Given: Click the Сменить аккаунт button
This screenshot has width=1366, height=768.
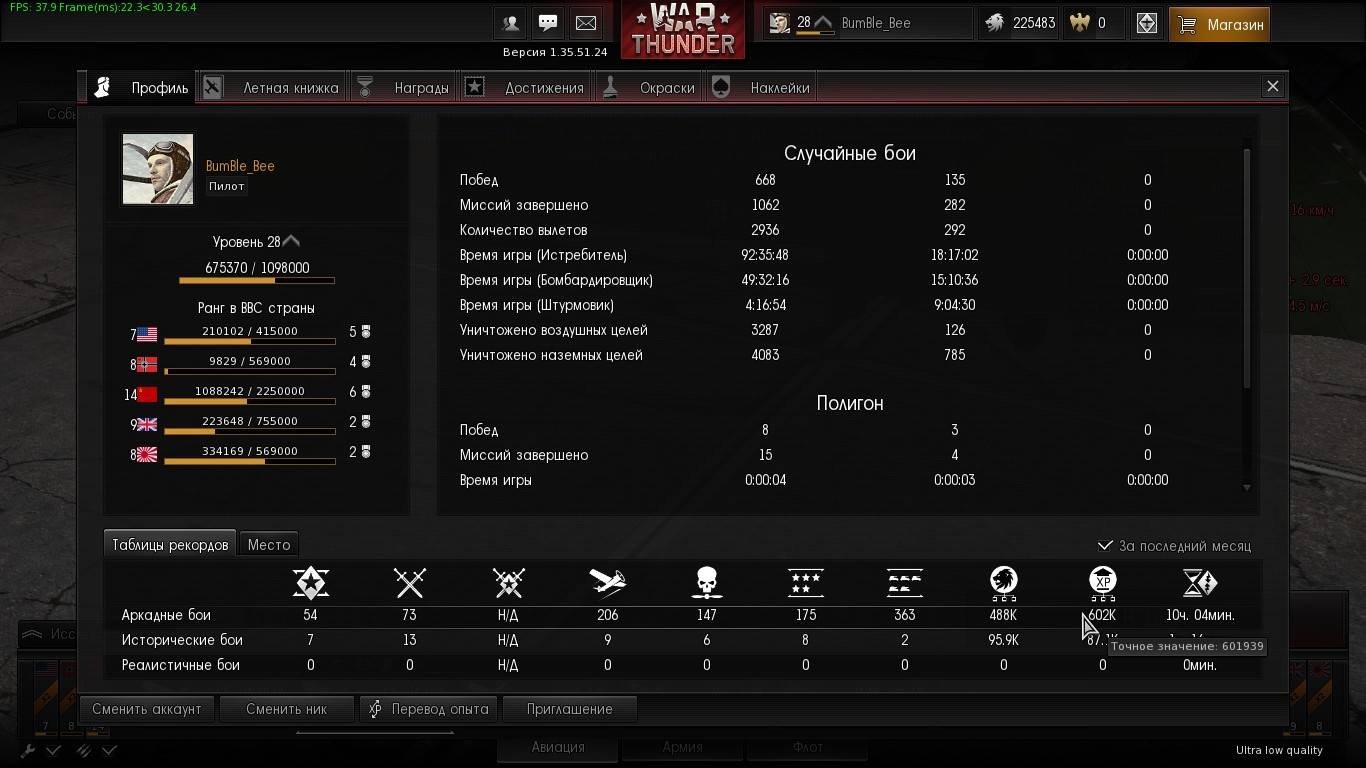Looking at the screenshot, I should pos(147,709).
